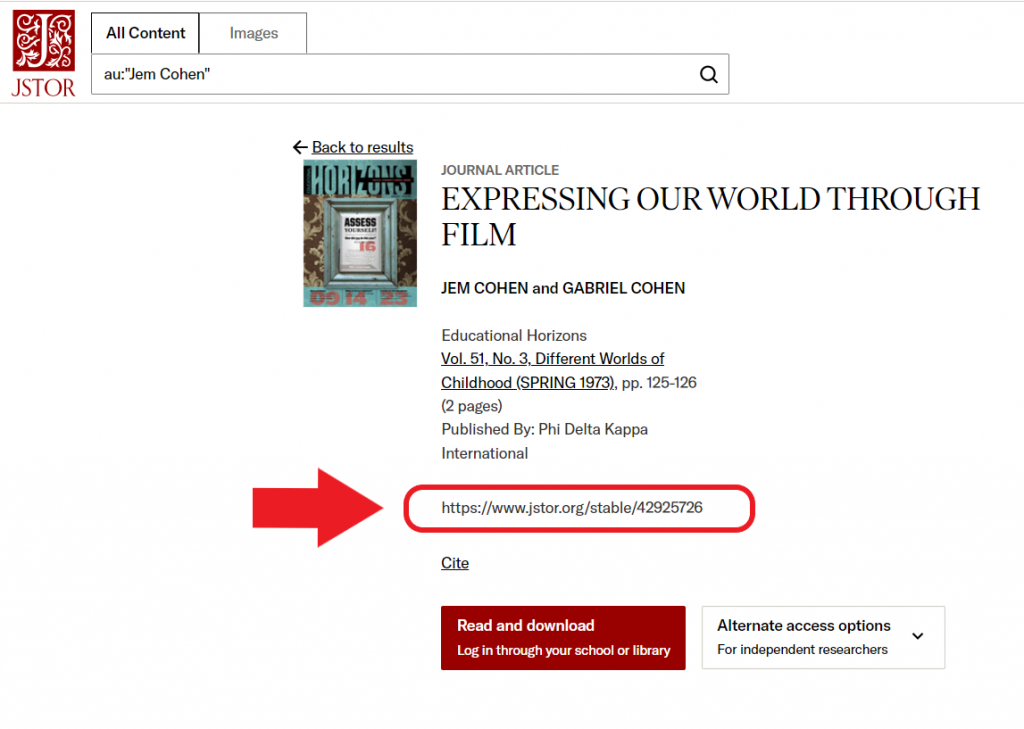1024x729 pixels.
Task: Open the Educational Horizons cover thumbnail
Action: click(x=360, y=233)
